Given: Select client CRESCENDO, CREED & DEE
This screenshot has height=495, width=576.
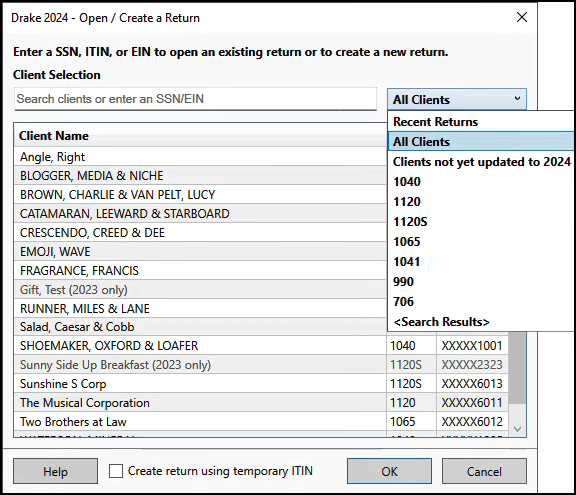Looking at the screenshot, I should pyautogui.click(x=200, y=233).
